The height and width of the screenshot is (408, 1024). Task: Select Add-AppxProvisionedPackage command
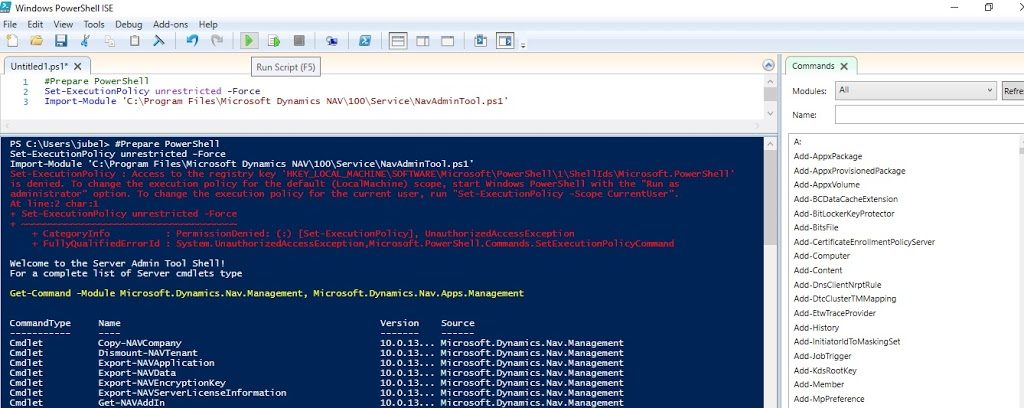click(850, 171)
